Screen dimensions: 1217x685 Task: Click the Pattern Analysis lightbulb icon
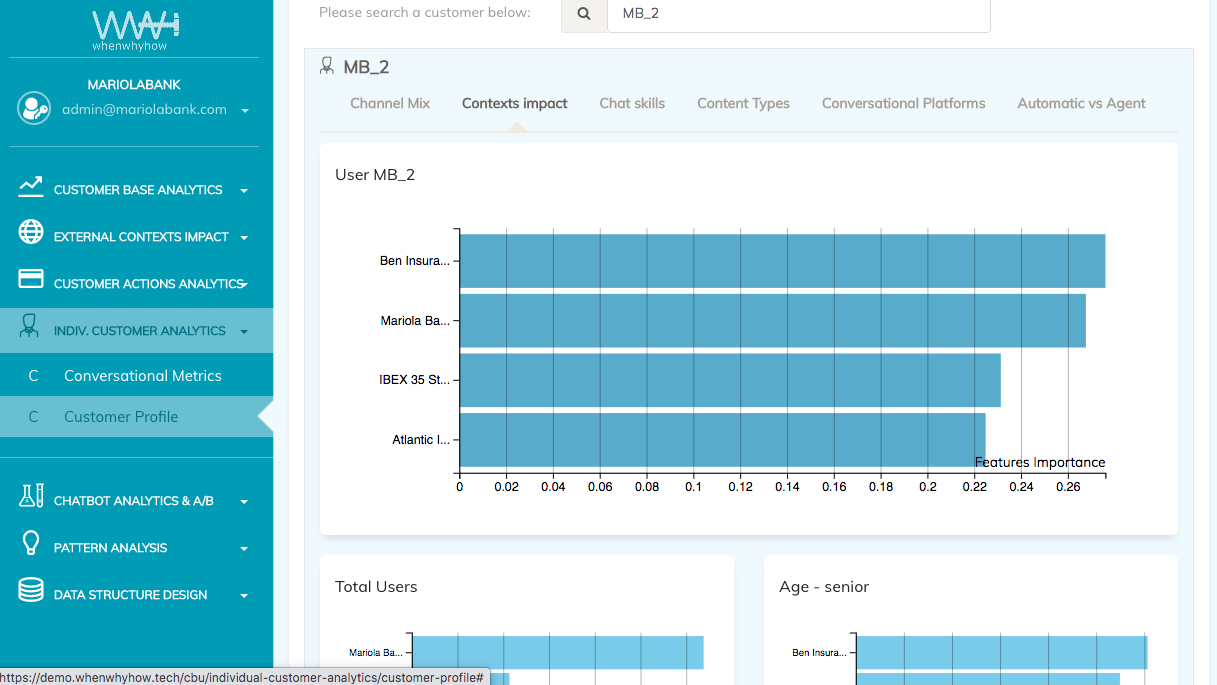point(31,543)
